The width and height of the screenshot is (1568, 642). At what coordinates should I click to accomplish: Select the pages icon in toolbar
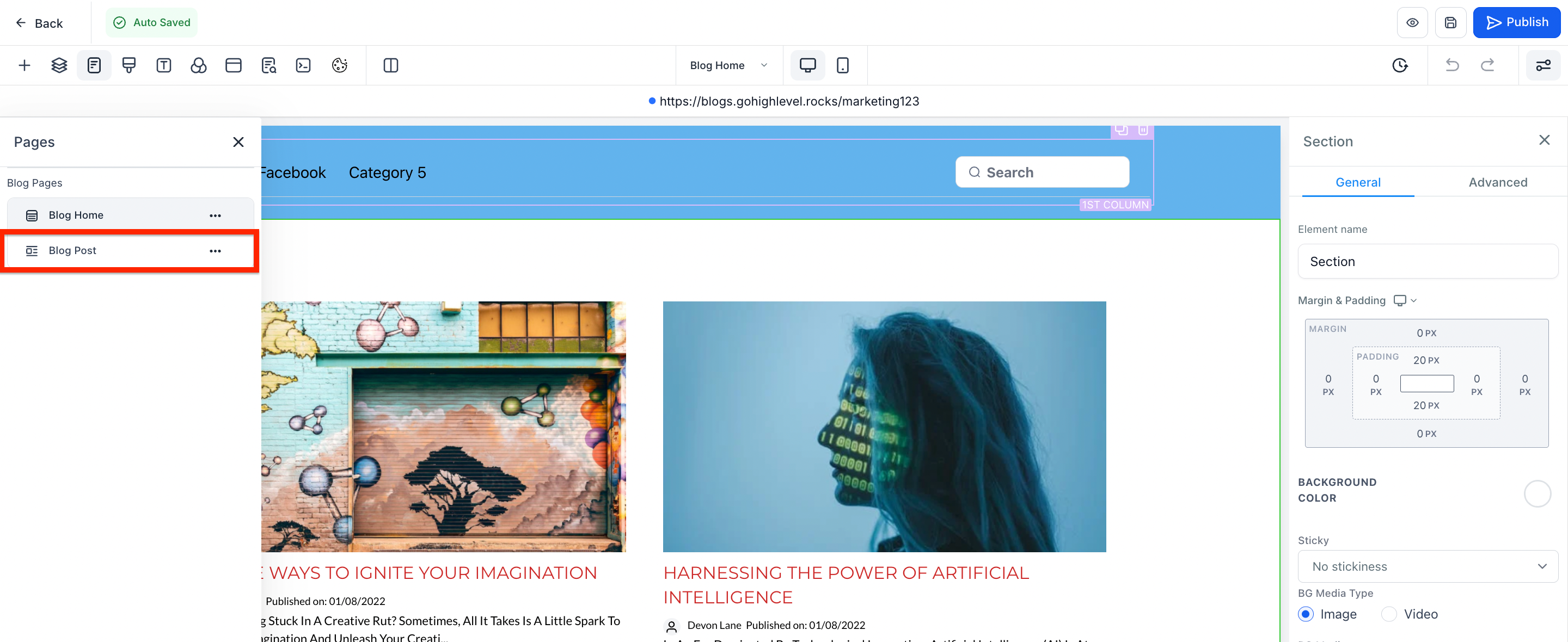pyautogui.click(x=94, y=65)
